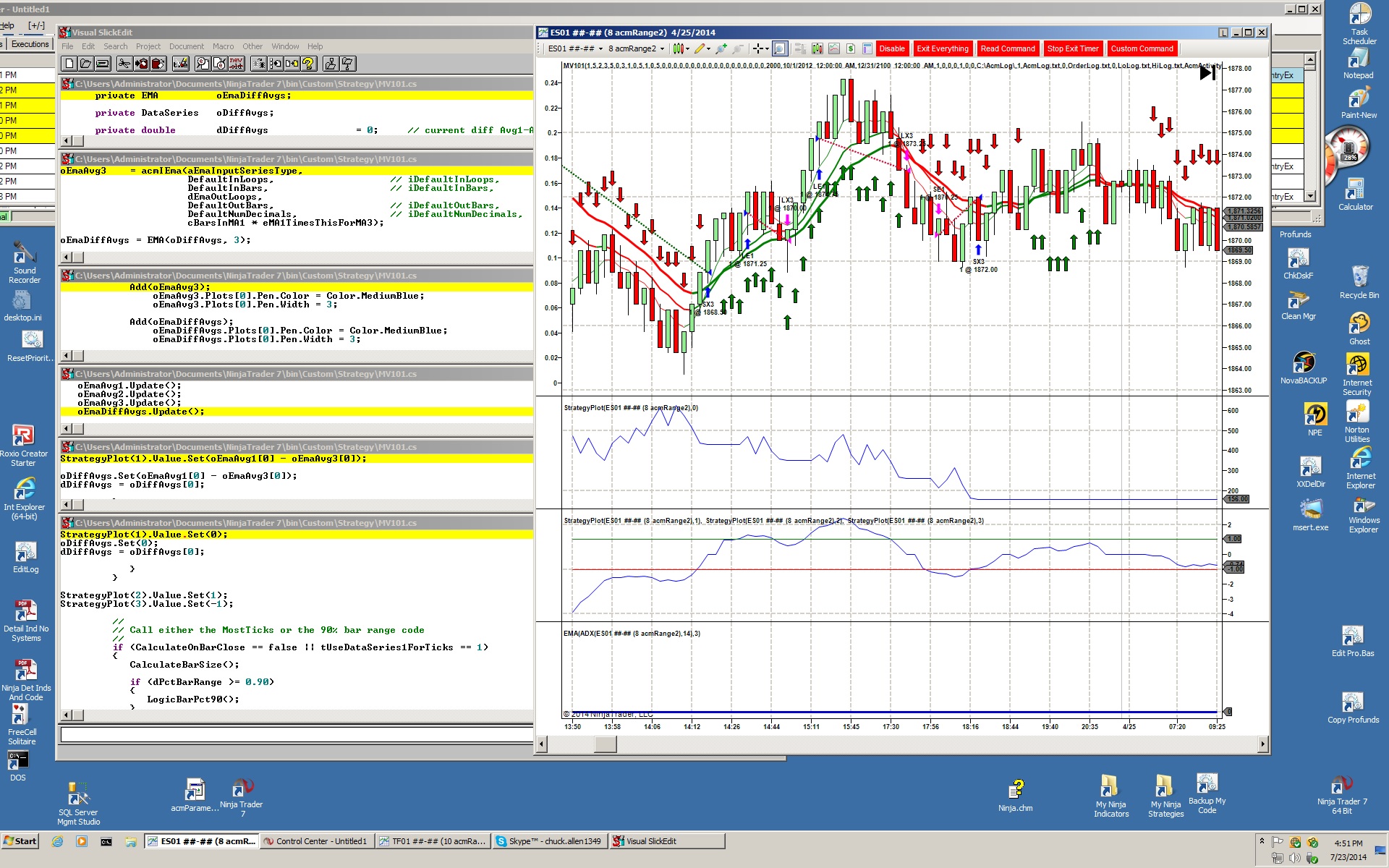Expand the ES01 ##-## instrument dropdown
Viewport: 1389px width, 868px height.
(600, 48)
